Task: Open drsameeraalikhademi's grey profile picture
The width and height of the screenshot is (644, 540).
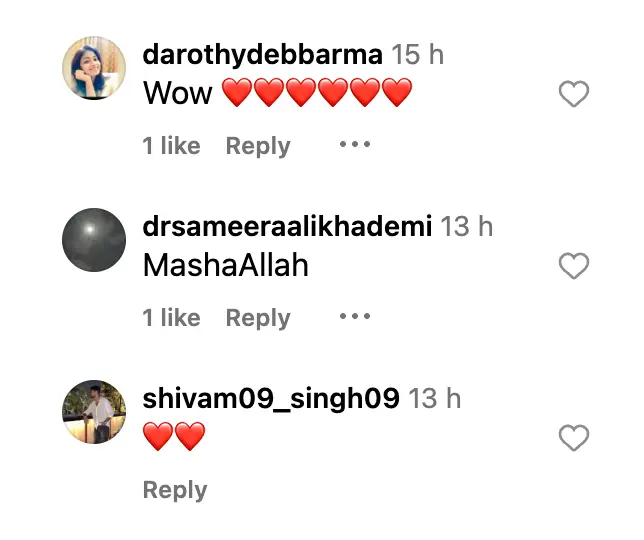Action: tap(94, 240)
